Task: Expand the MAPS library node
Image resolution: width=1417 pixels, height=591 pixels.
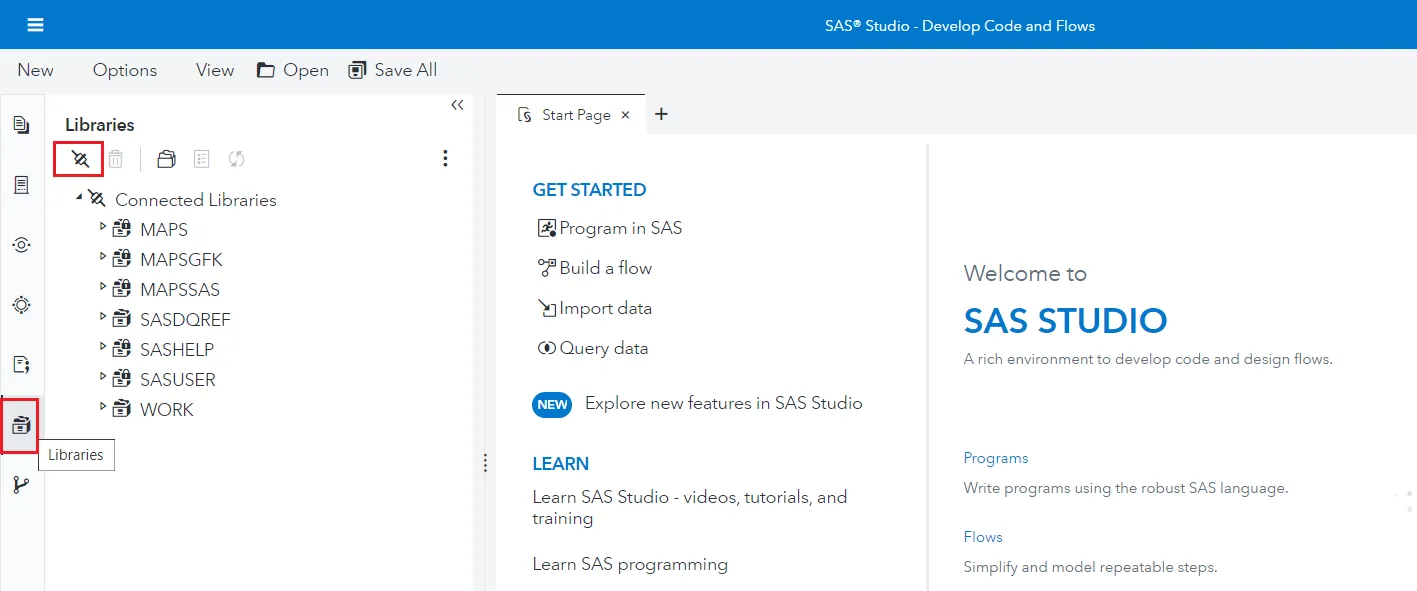Action: (x=103, y=227)
